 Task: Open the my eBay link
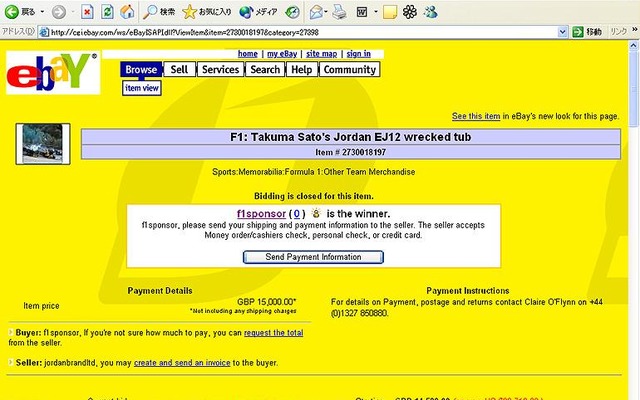coord(282,54)
